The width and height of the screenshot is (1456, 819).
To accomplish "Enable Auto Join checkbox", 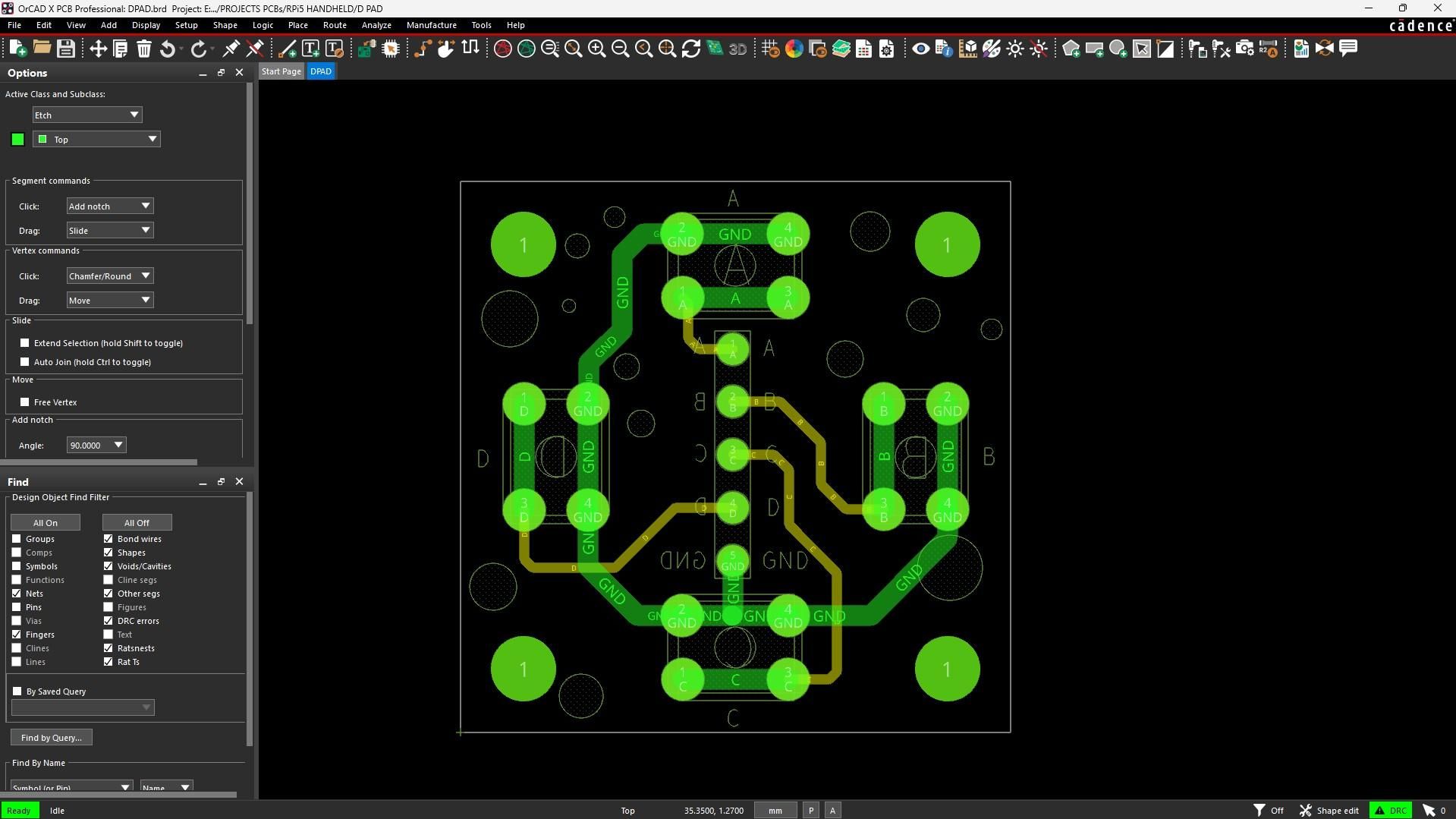I will point(25,362).
